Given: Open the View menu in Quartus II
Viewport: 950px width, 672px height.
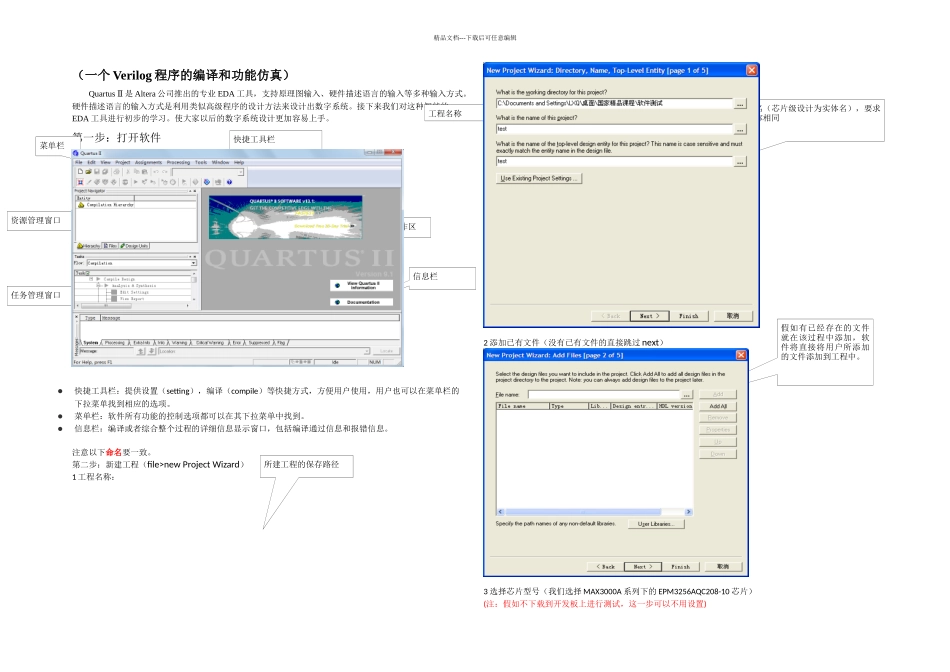Looking at the screenshot, I should point(105,162).
